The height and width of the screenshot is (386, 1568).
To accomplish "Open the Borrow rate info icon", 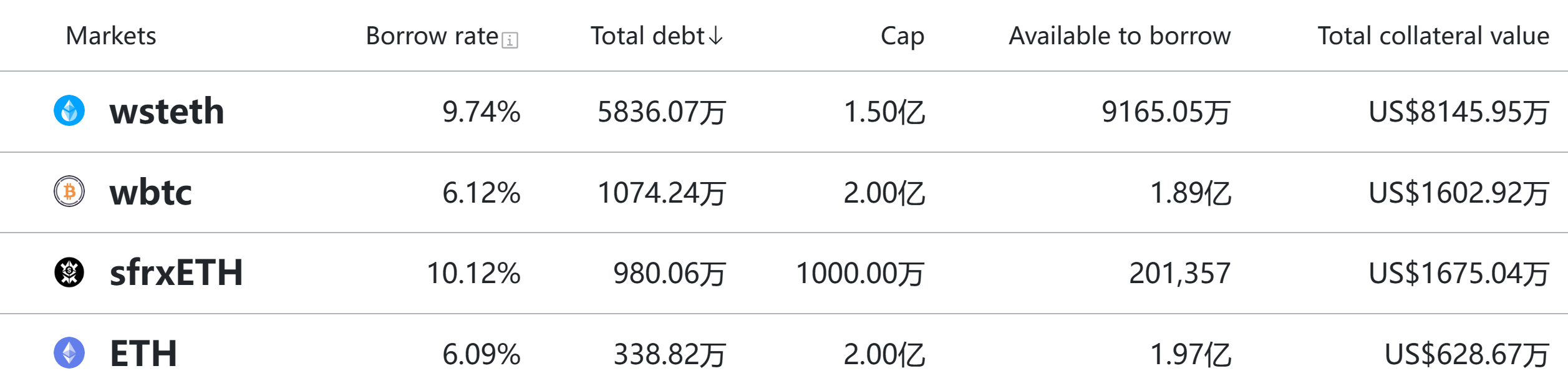I will tap(510, 41).
